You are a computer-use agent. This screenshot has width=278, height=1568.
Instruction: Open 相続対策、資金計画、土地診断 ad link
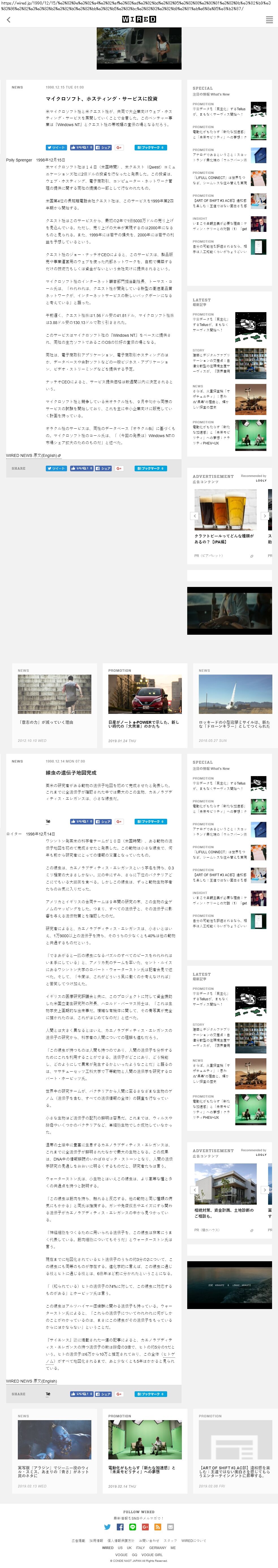click(224, 1213)
